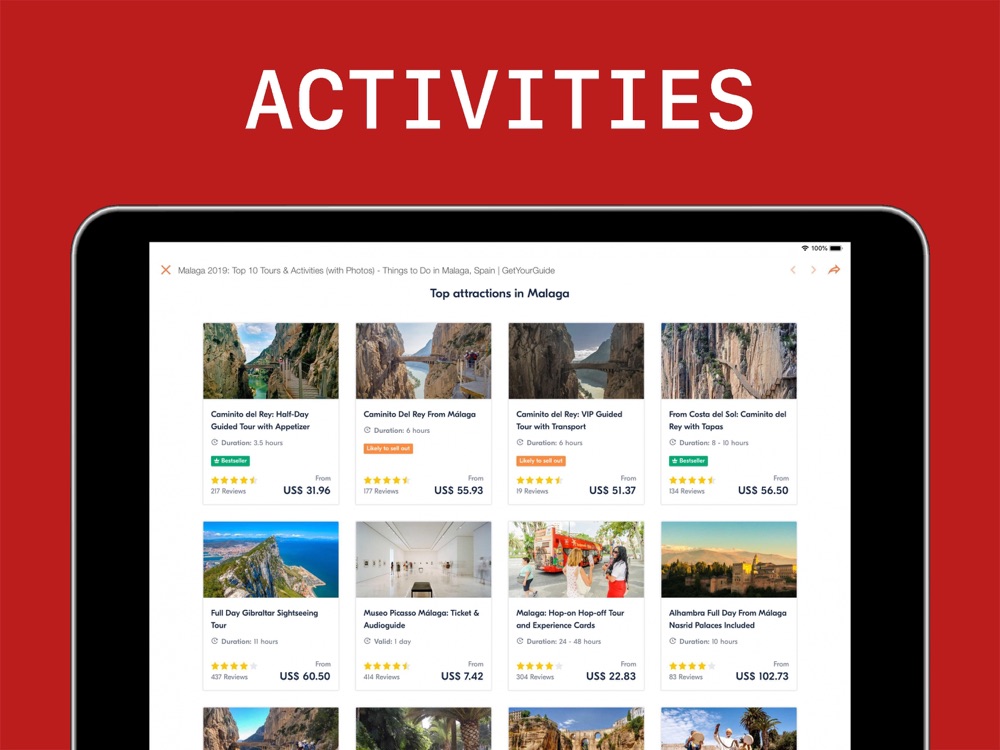Open Caminito Del Rey From Málaga photo
Screen dimensions: 1000x750
(x=423, y=361)
